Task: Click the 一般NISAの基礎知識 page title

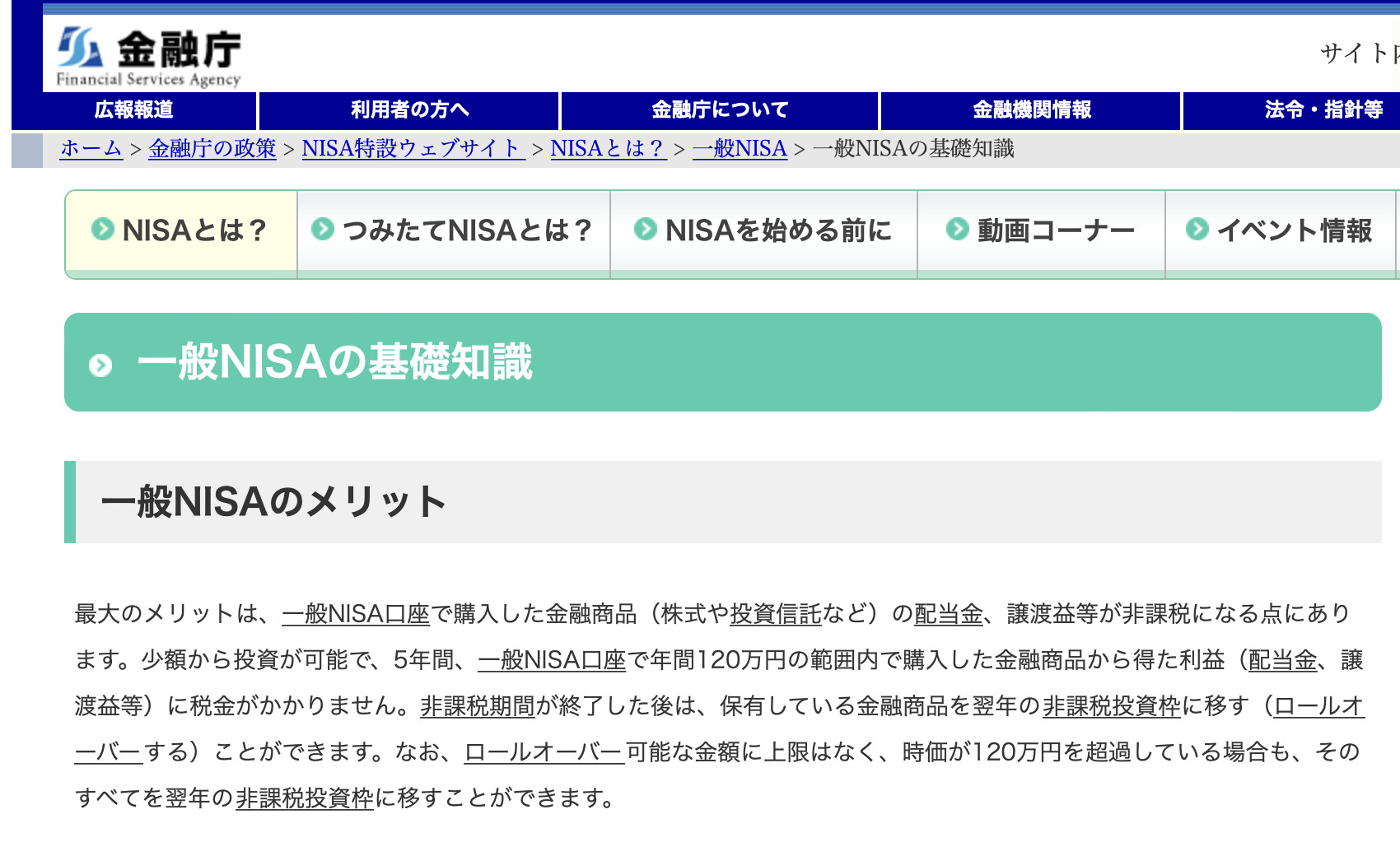Action: [335, 362]
